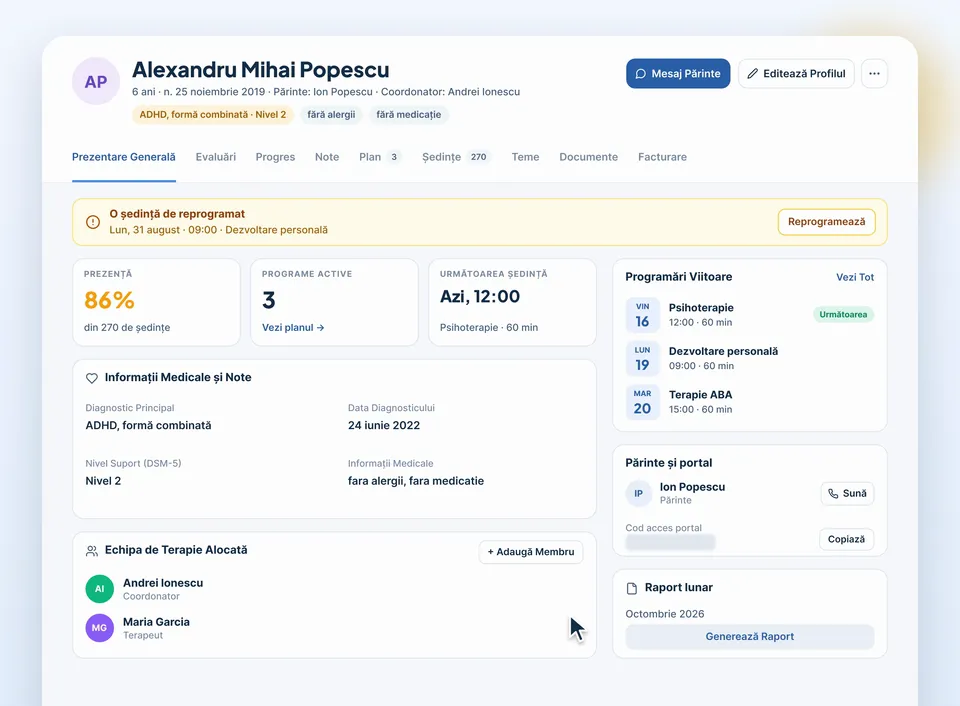Click the ADHD, formă combinată · Nivel 2 tag
The width and height of the screenshot is (960, 706).
point(212,115)
